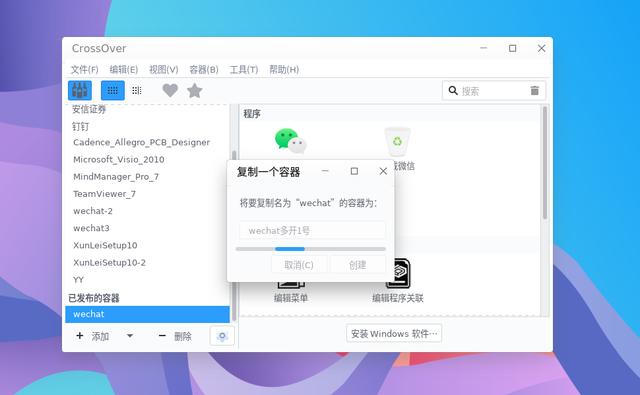Click the star rating icon
The width and height of the screenshot is (640, 395).
pyautogui.click(x=195, y=90)
